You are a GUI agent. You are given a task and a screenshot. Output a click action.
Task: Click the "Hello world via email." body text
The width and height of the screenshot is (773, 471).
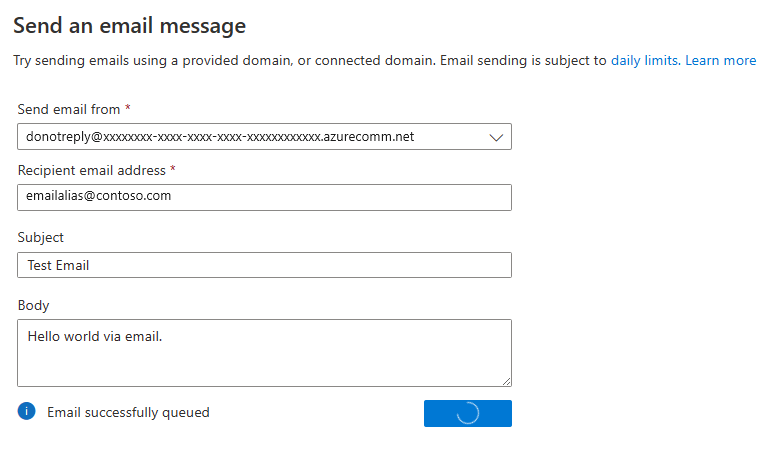click(95, 336)
